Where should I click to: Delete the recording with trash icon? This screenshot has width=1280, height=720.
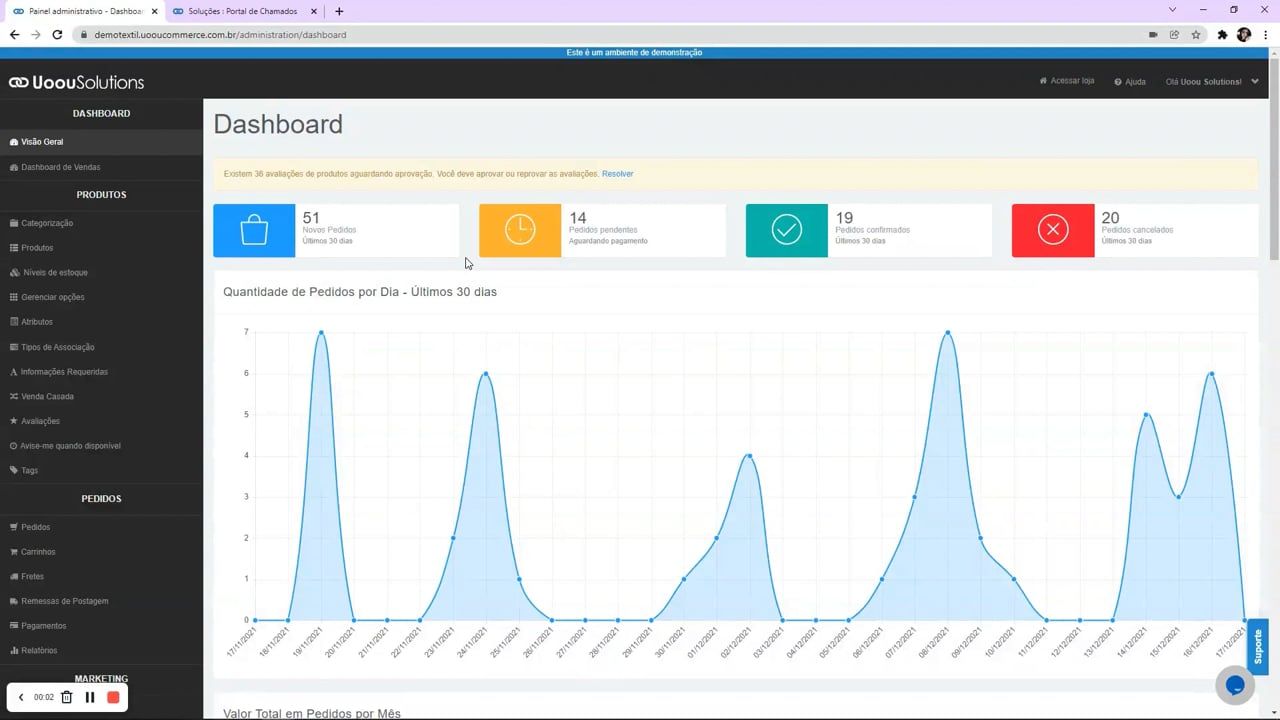[x=67, y=697]
